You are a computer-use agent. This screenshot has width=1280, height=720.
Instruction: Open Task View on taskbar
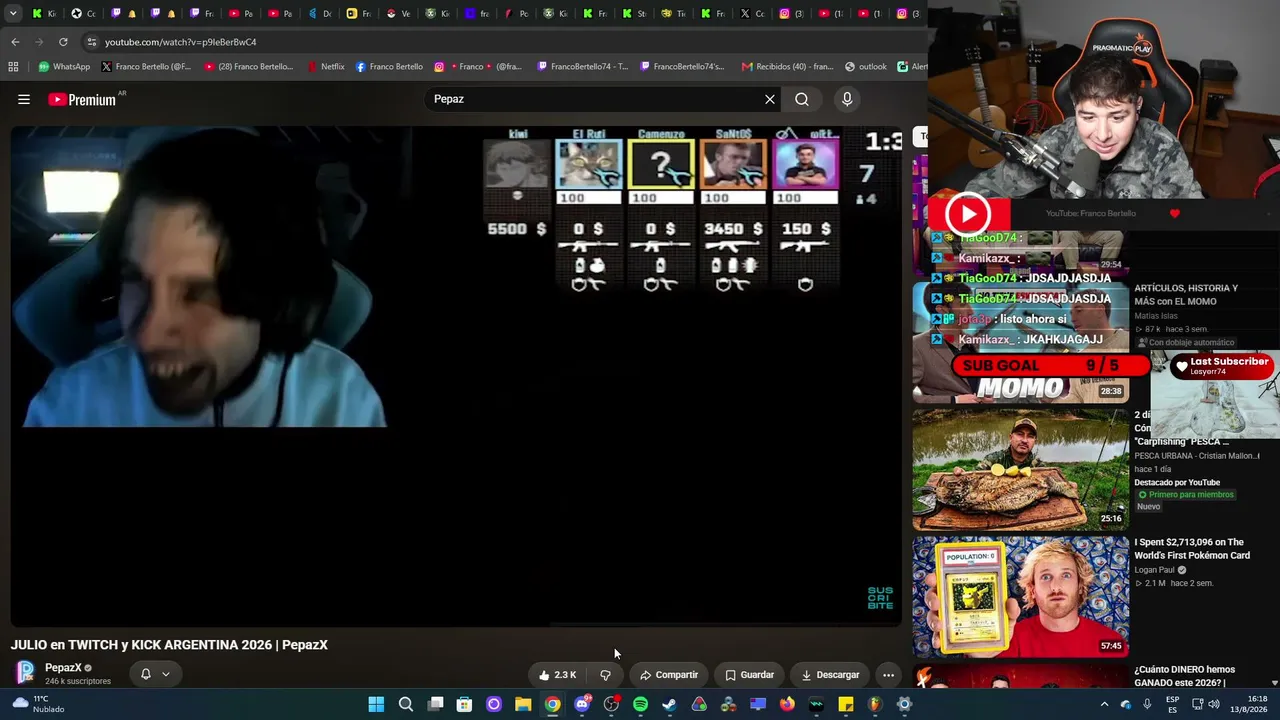point(435,704)
